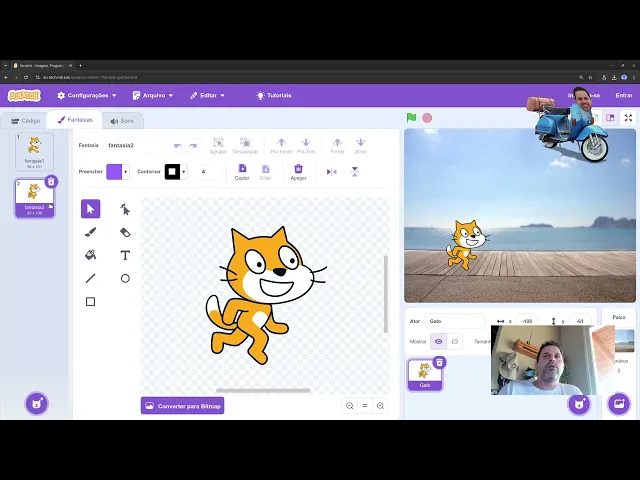The width and height of the screenshot is (640, 480).
Task: Click the Desagrupar (ungroup) icon
Action: tap(245, 145)
